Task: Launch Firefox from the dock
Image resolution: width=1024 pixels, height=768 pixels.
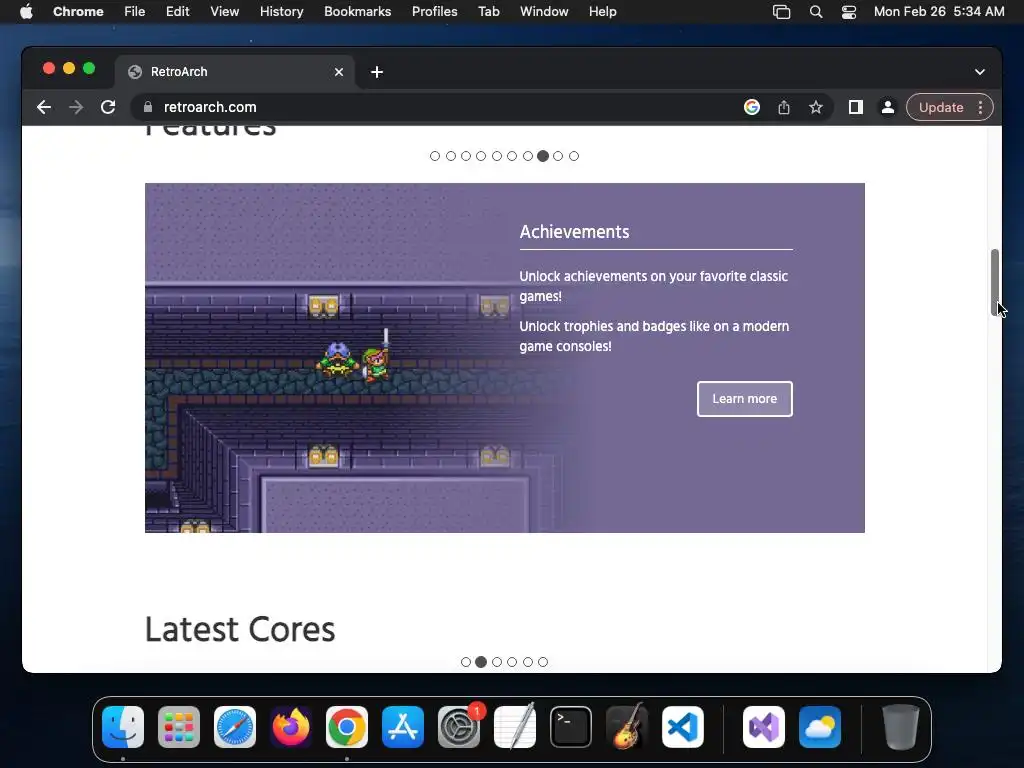Action: 291,727
